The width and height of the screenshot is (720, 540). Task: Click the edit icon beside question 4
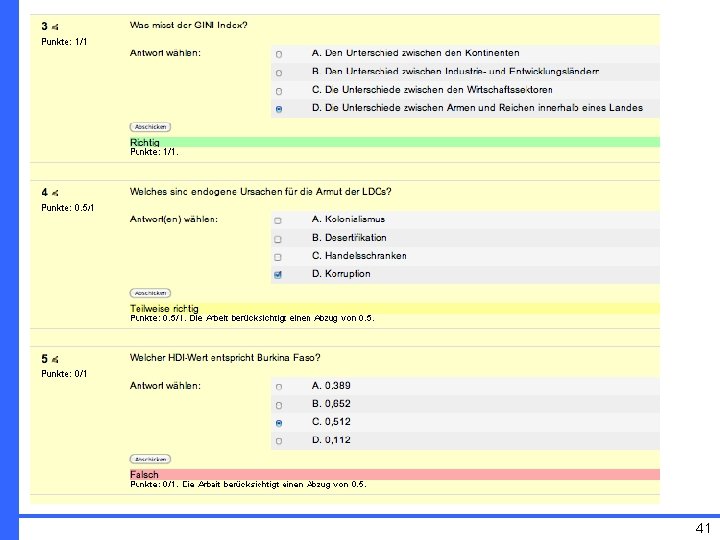55,193
